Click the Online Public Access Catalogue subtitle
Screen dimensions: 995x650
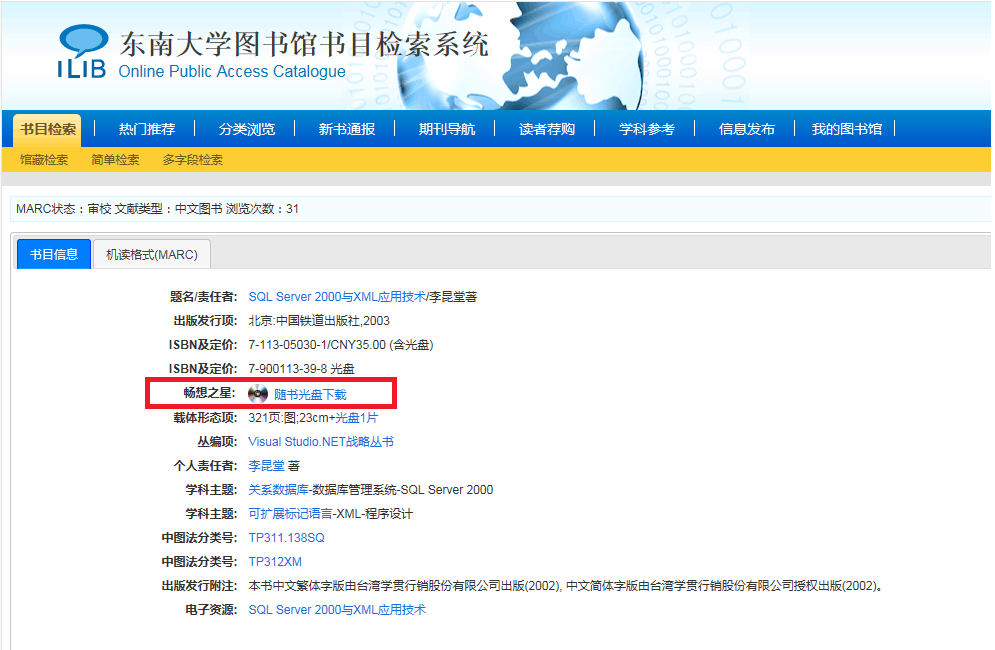[232, 72]
